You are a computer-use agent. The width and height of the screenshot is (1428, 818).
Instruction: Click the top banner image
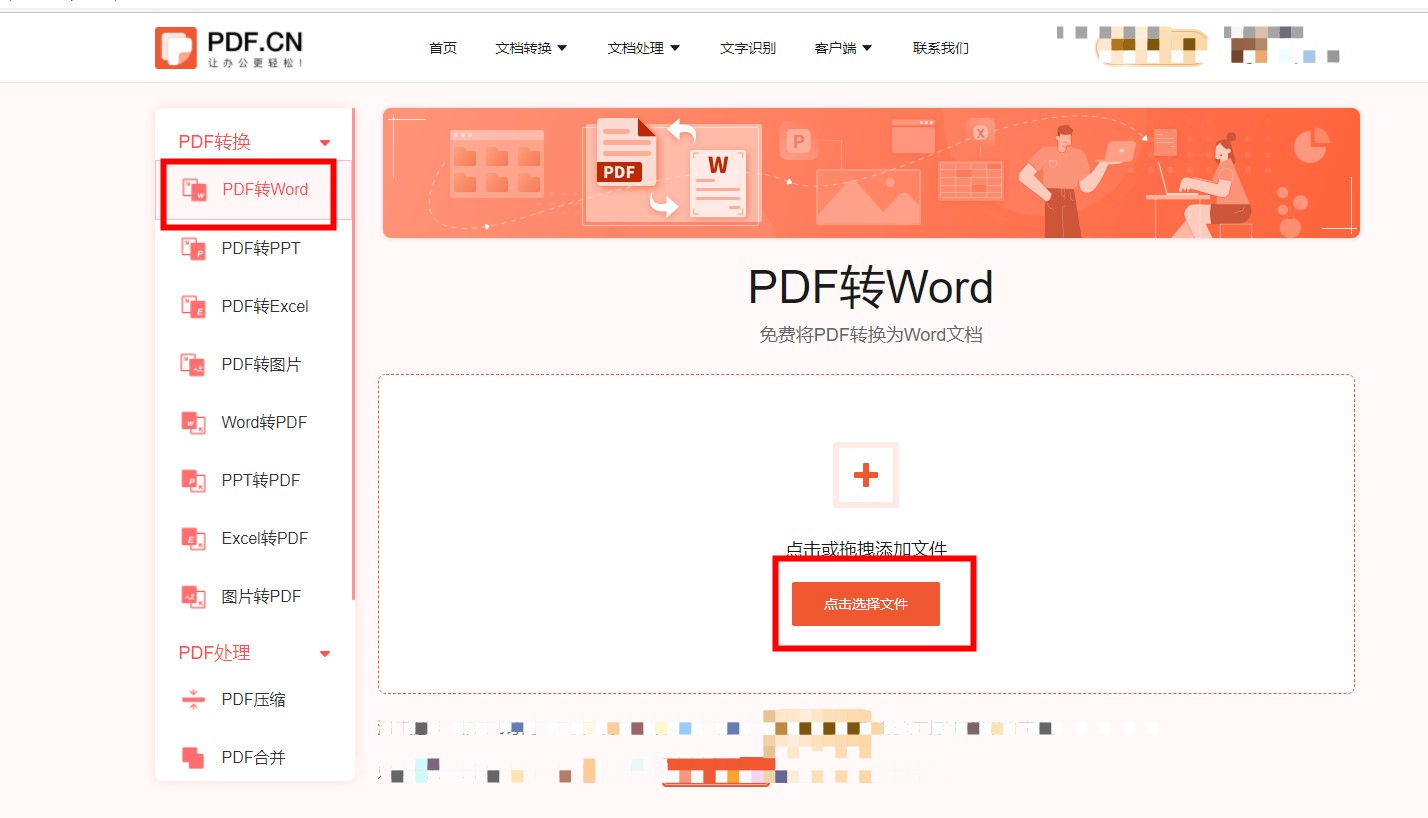click(871, 173)
